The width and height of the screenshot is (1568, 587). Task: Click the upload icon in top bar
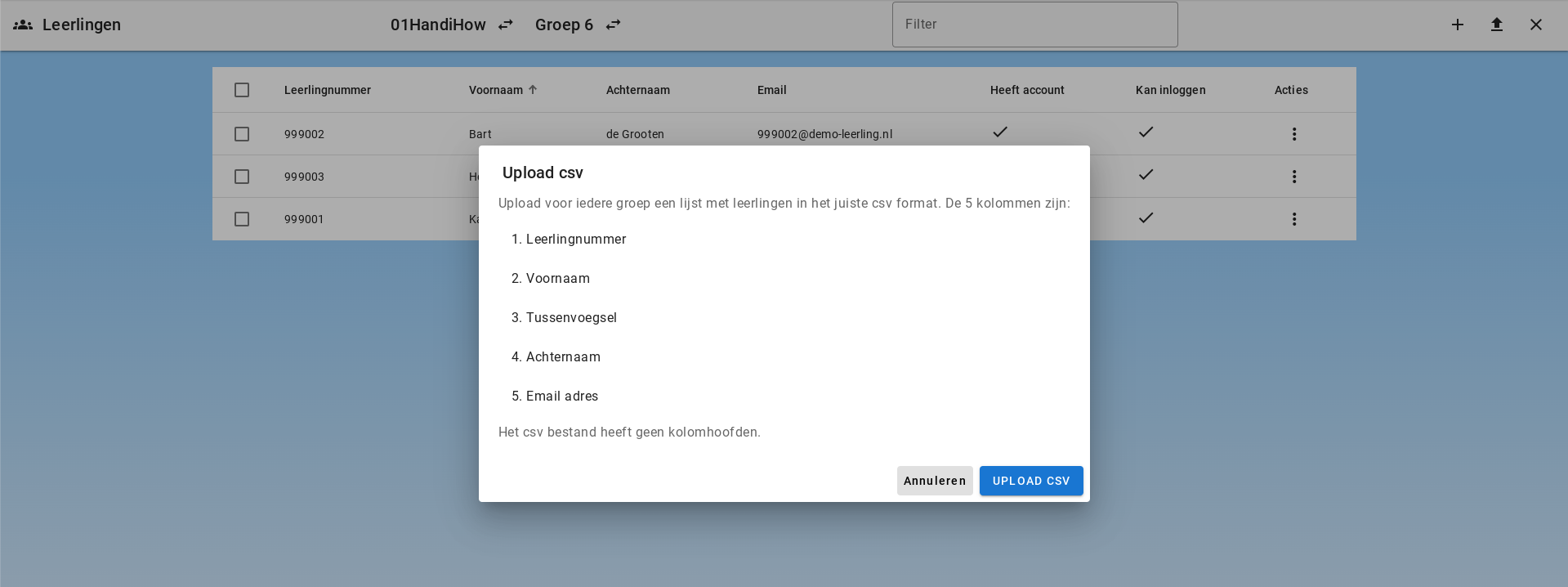1497,25
